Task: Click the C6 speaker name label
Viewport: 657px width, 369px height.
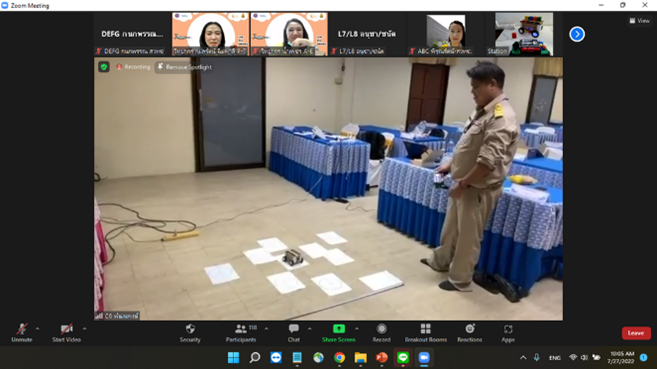Action: click(117, 316)
